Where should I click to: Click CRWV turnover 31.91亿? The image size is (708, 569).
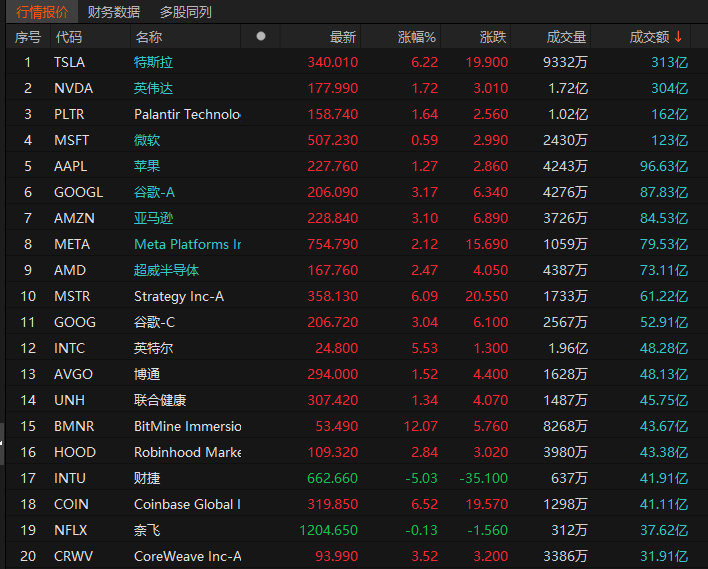(x=664, y=556)
